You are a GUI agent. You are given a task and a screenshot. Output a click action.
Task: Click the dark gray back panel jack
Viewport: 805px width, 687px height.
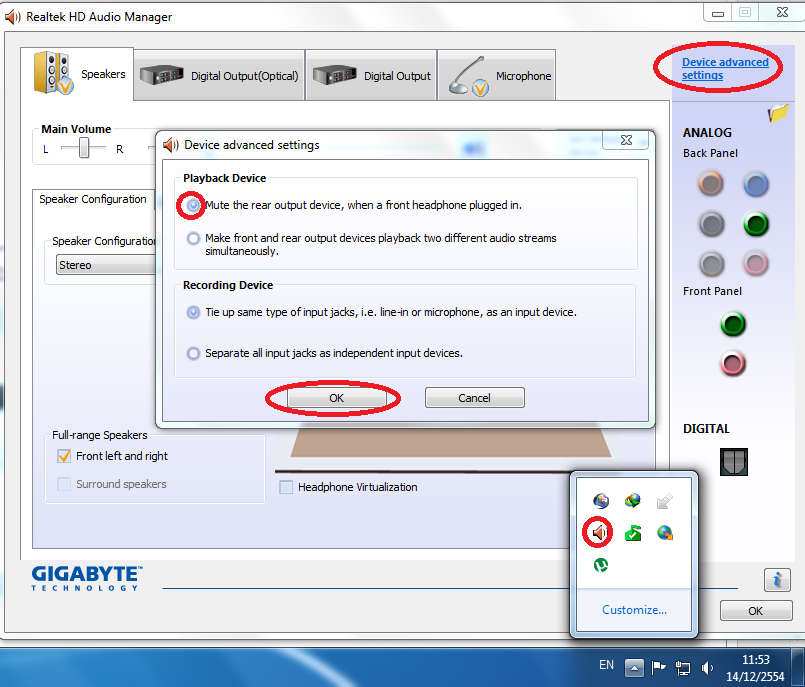point(711,224)
